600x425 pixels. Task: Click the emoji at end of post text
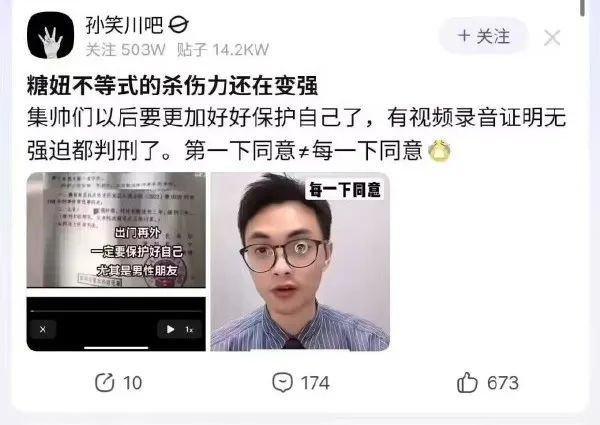click(x=439, y=150)
